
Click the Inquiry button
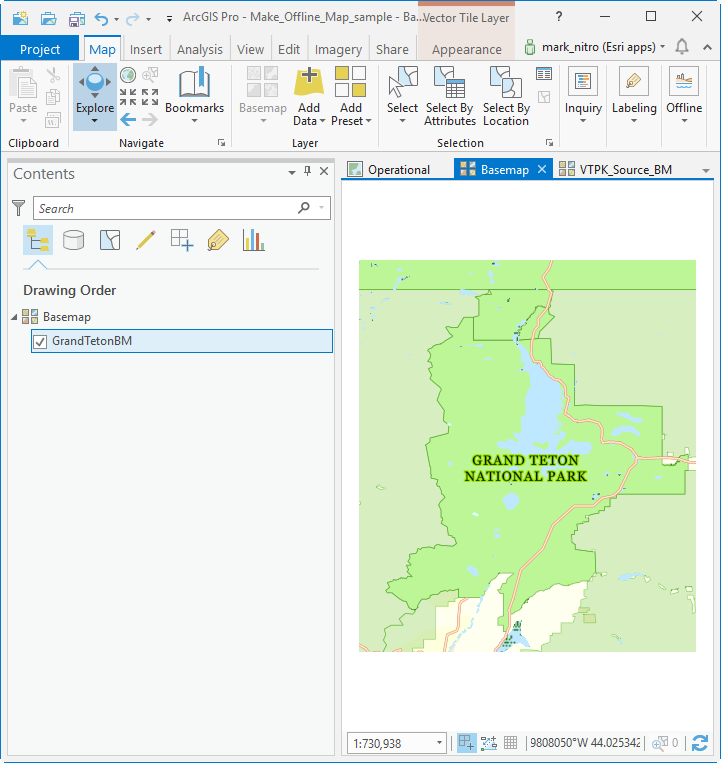[x=583, y=96]
